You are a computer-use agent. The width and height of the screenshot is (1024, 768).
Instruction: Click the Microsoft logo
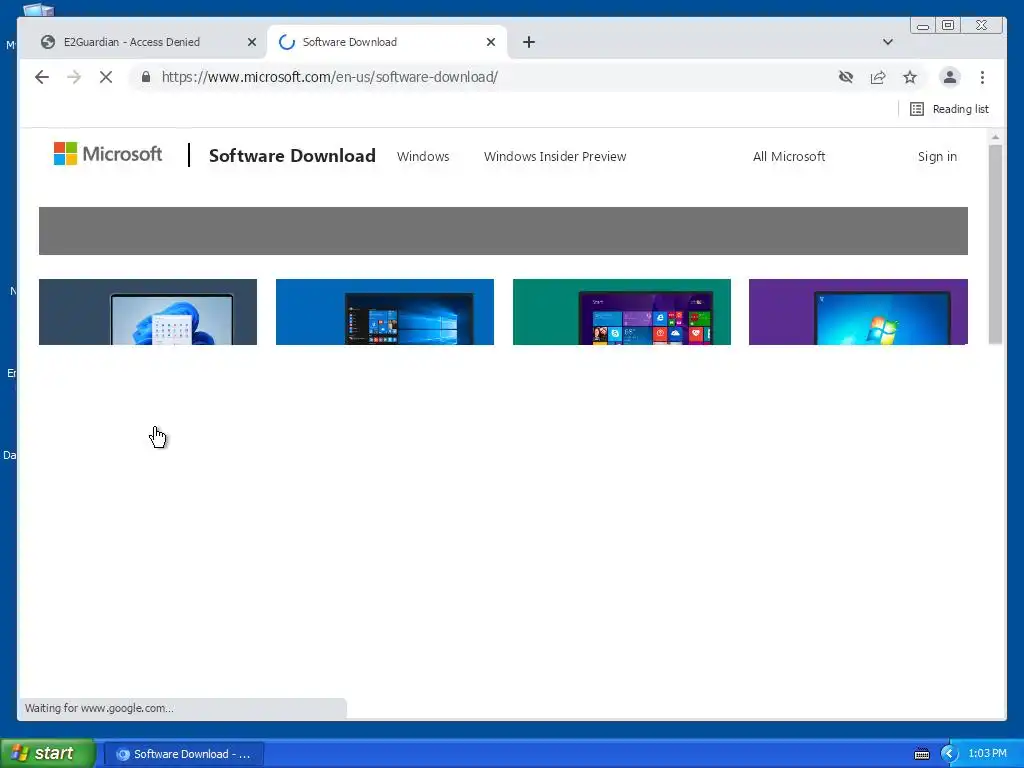pos(108,154)
